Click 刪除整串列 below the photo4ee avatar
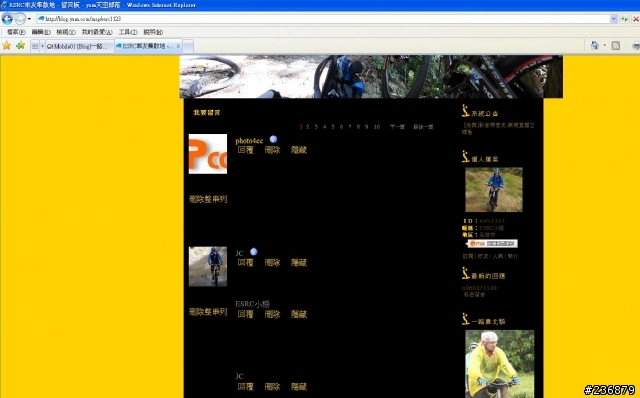Image resolution: width=640 pixels, height=398 pixels. point(208,199)
